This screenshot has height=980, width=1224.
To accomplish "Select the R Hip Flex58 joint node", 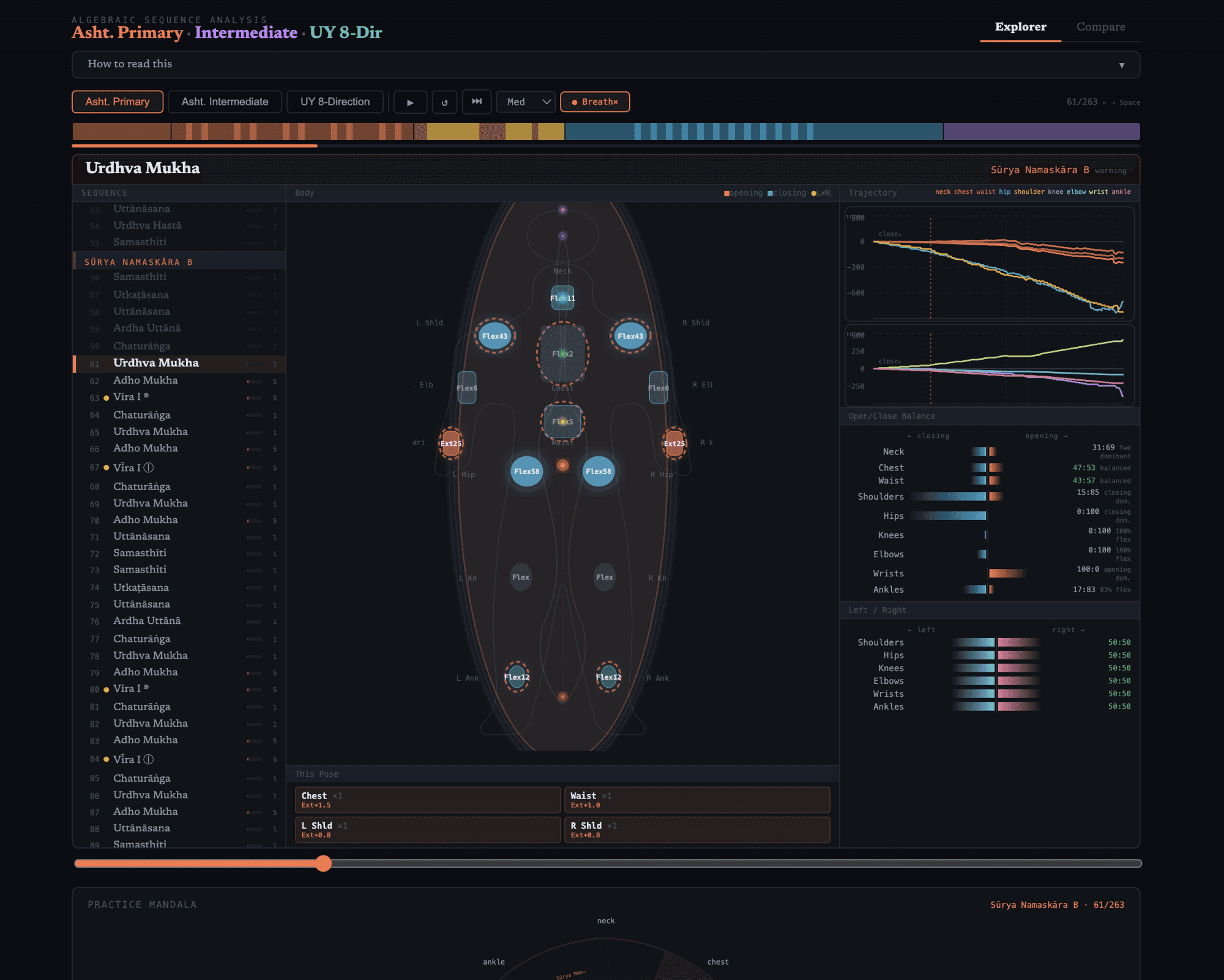I will pos(598,471).
